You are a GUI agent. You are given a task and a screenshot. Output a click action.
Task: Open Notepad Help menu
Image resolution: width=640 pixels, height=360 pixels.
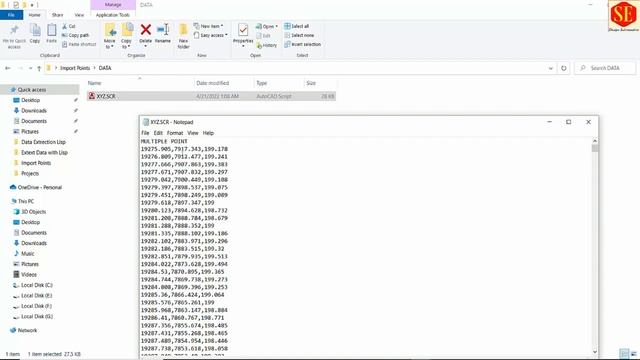tap(208, 133)
